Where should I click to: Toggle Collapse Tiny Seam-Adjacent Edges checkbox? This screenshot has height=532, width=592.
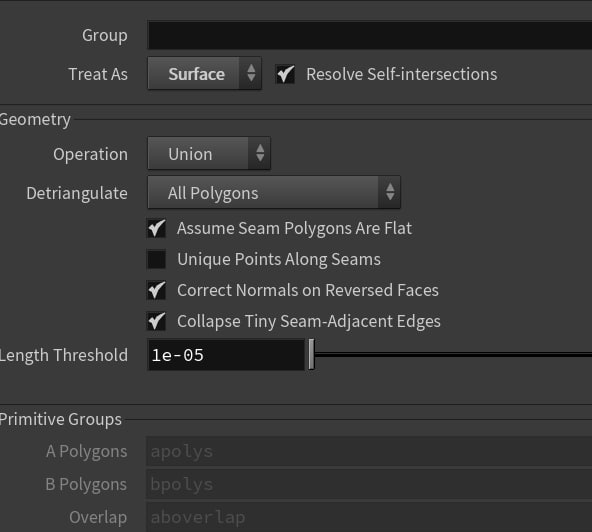coord(156,321)
